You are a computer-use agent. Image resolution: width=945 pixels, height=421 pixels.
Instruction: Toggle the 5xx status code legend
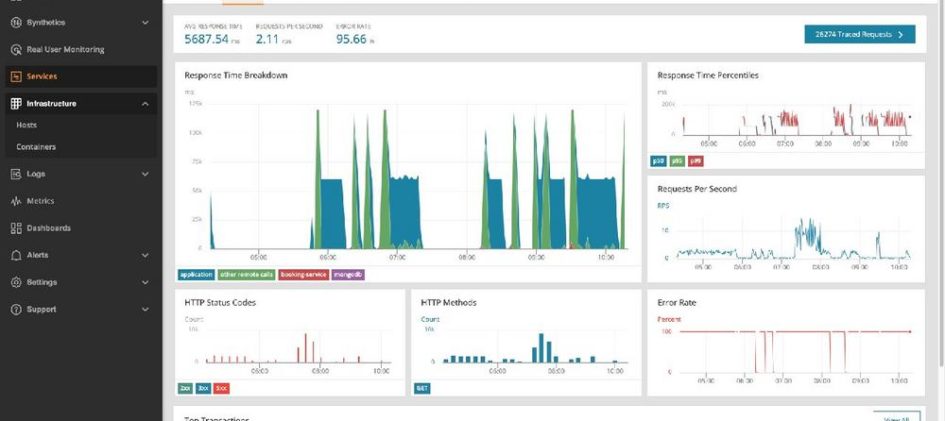[221, 388]
